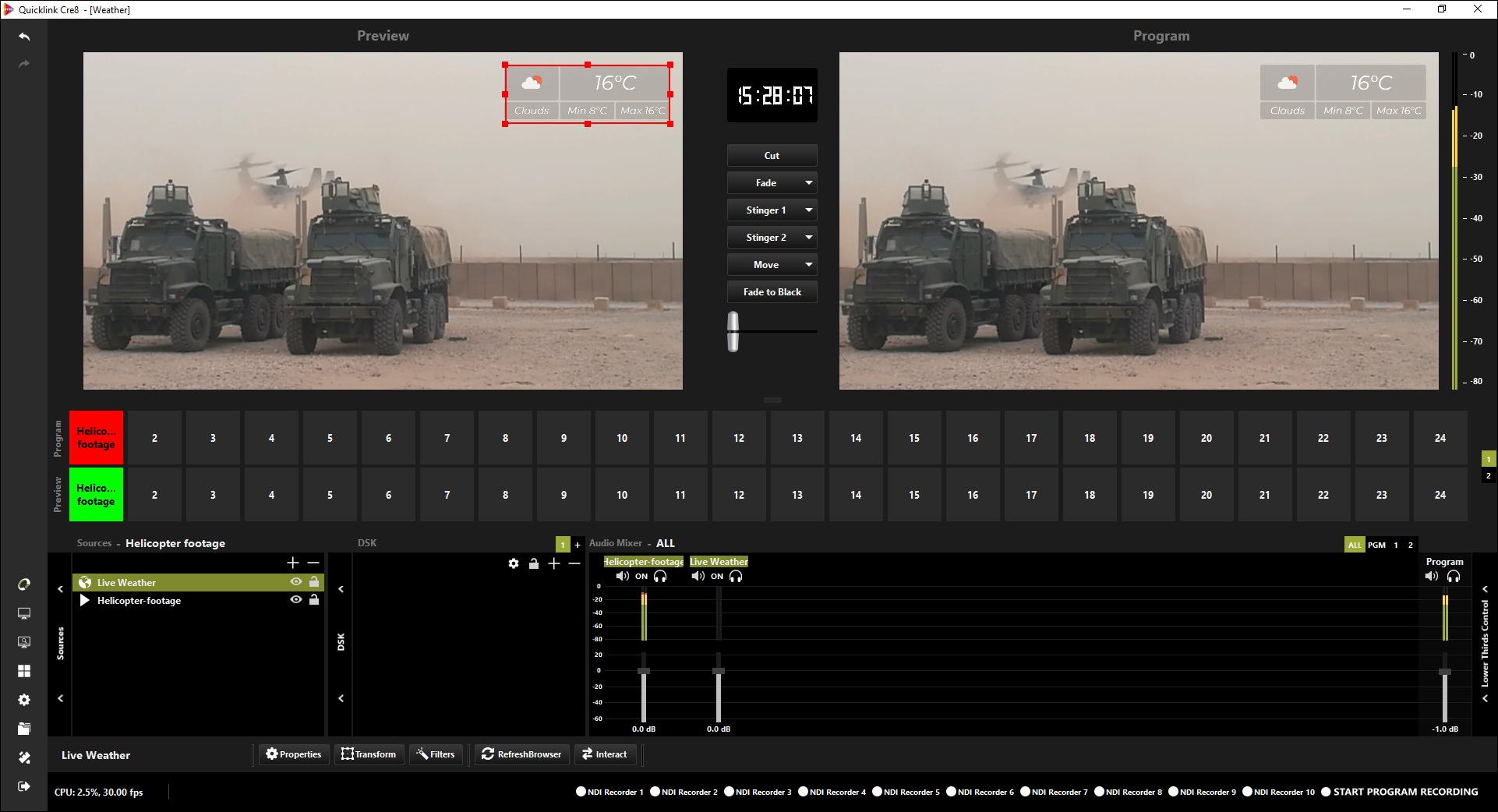
Task: Toggle the ON switch for Live Weather audio
Action: point(717,577)
